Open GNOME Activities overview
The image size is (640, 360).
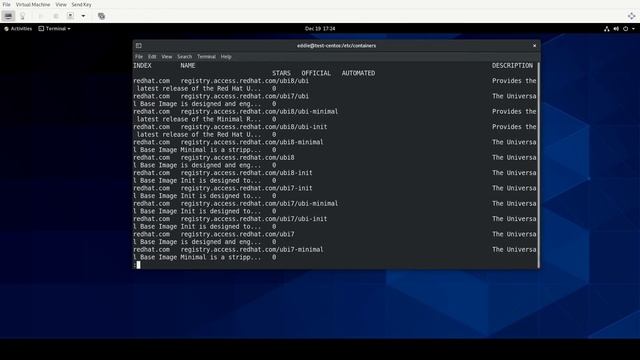[18, 29]
